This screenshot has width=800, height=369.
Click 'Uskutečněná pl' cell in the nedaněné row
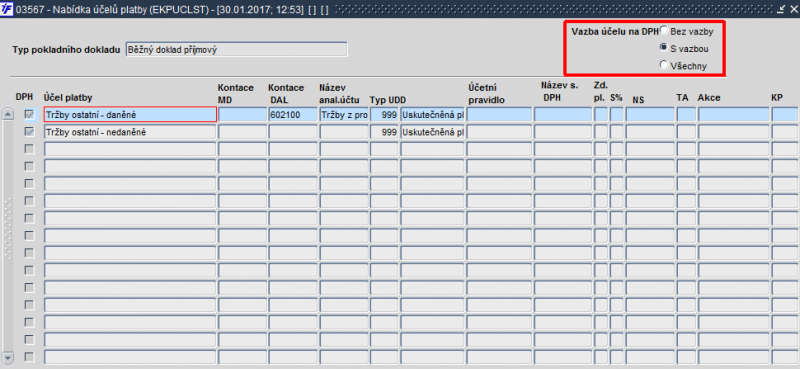pos(432,132)
